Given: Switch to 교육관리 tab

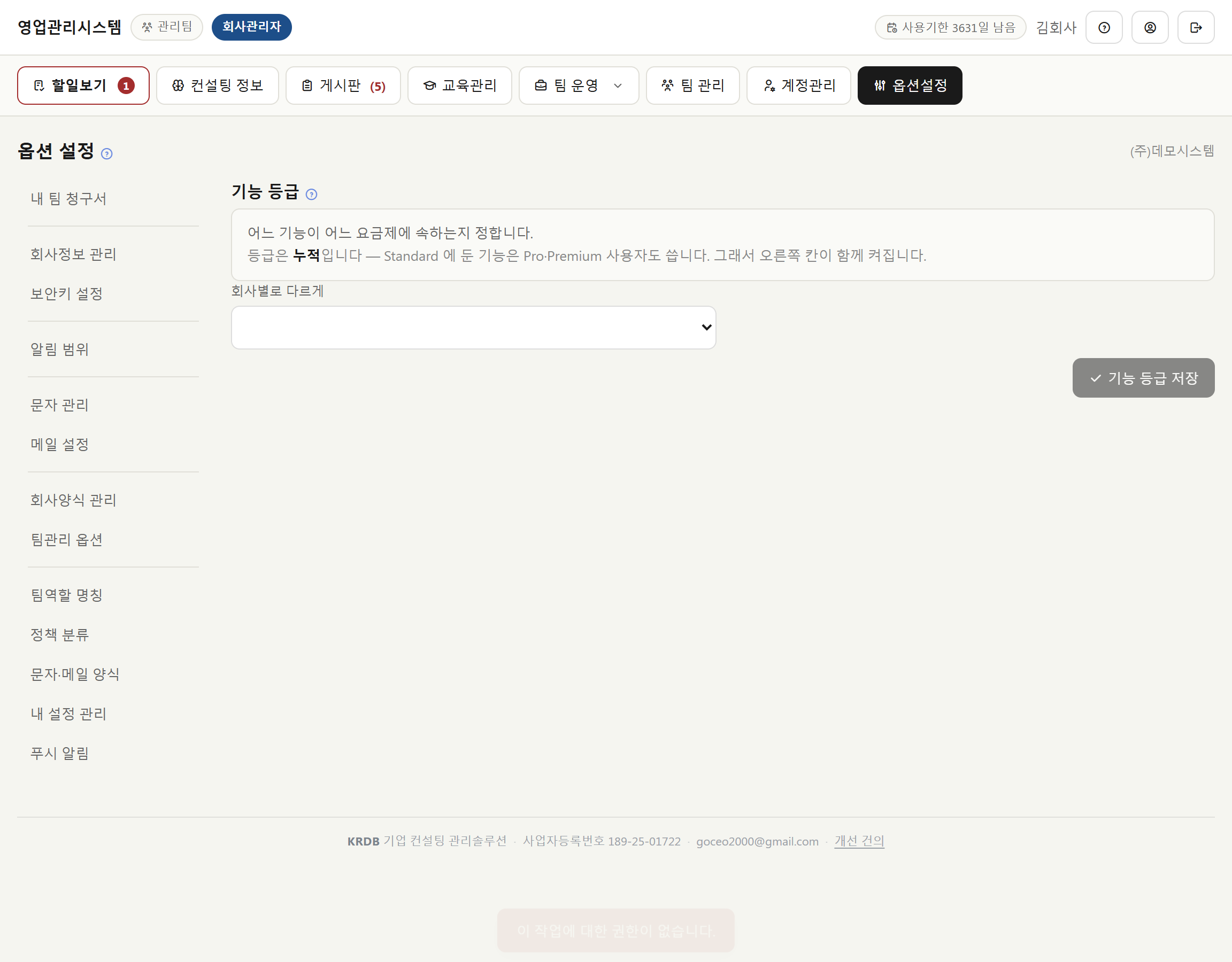Looking at the screenshot, I should [x=459, y=85].
